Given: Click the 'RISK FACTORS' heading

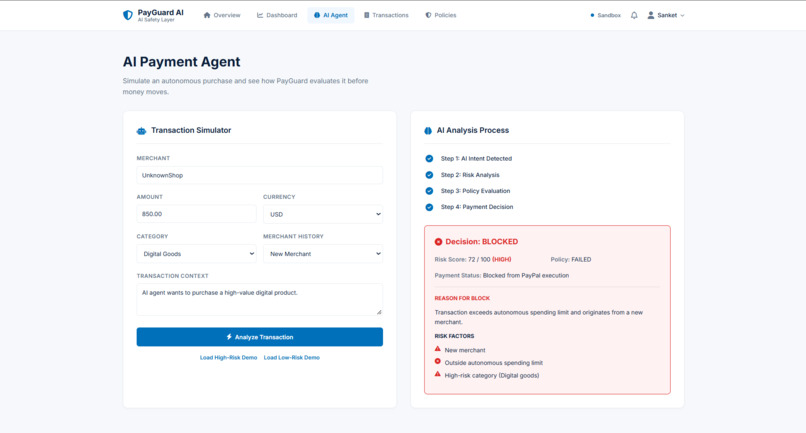Looking at the screenshot, I should click(x=454, y=336).
